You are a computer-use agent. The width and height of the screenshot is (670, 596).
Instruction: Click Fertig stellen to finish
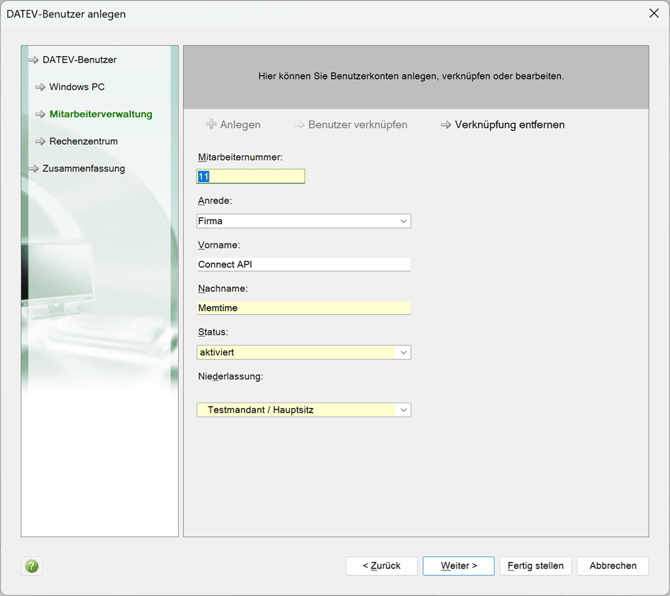pos(535,566)
